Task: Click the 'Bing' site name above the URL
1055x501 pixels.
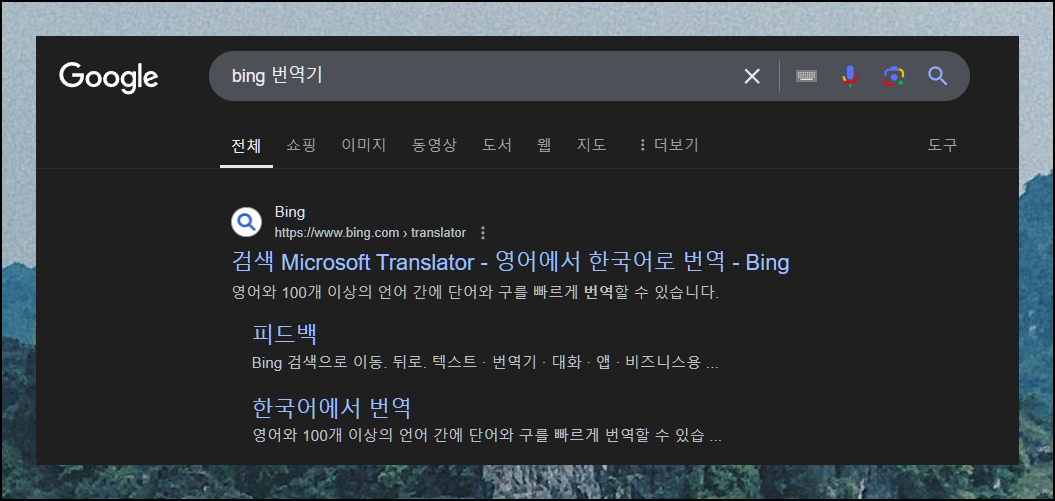Action: point(290,213)
